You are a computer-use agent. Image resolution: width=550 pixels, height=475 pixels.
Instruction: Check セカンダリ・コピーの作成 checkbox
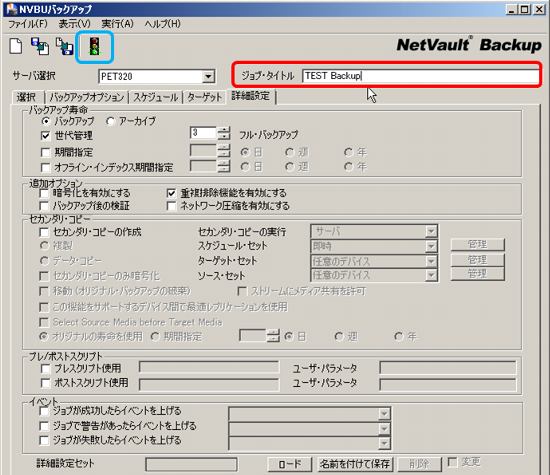point(44,232)
